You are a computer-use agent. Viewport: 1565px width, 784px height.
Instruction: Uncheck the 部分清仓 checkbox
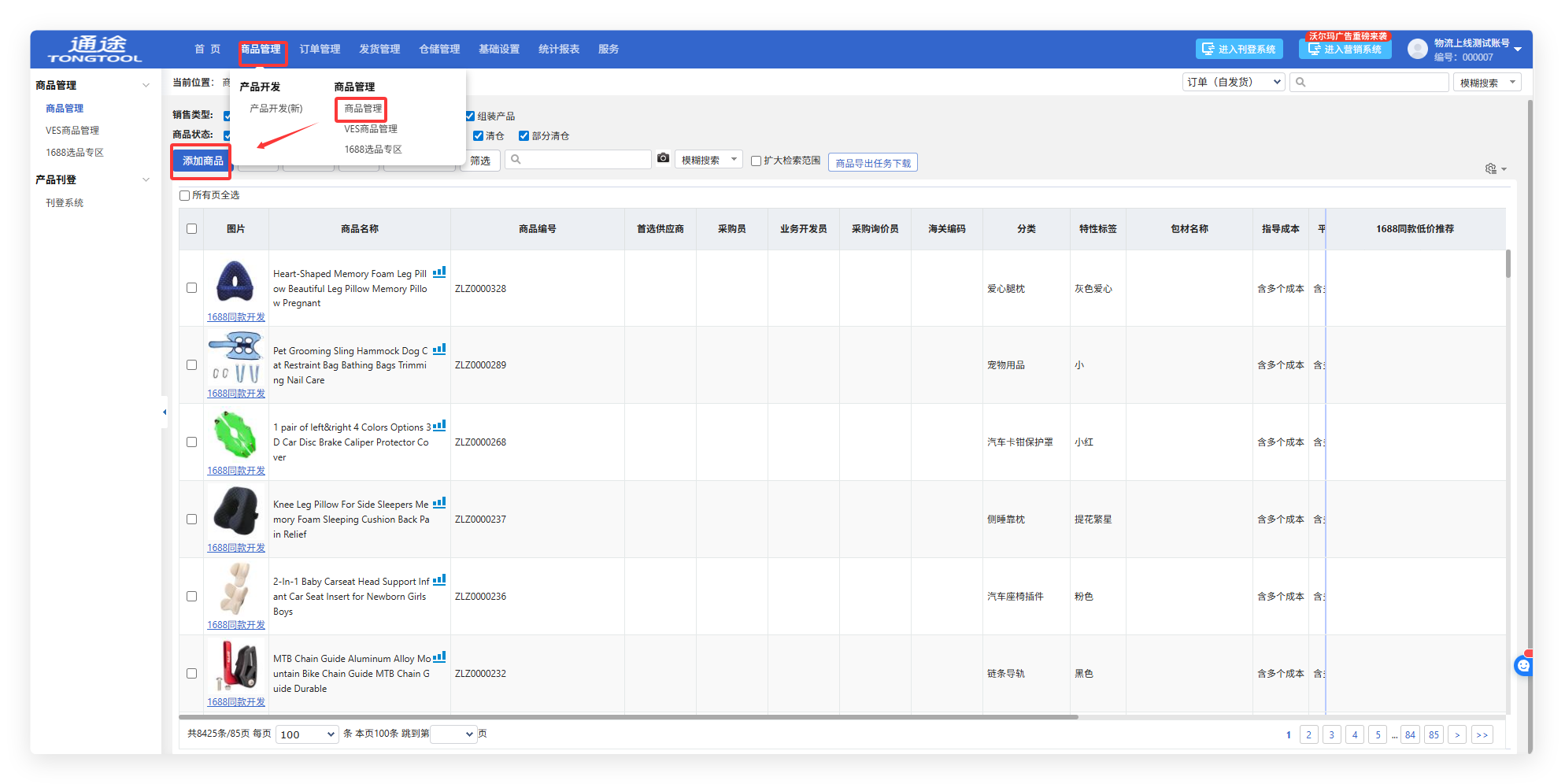tap(524, 135)
